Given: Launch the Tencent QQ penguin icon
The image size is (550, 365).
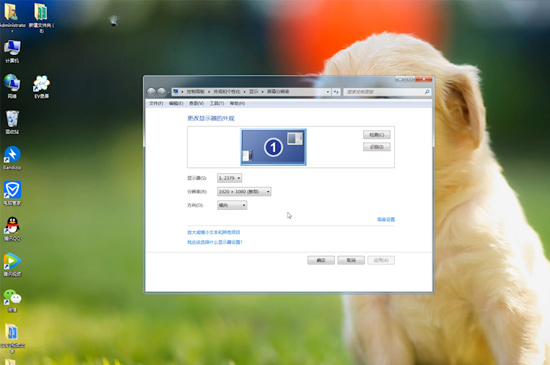Looking at the screenshot, I should (12, 229).
